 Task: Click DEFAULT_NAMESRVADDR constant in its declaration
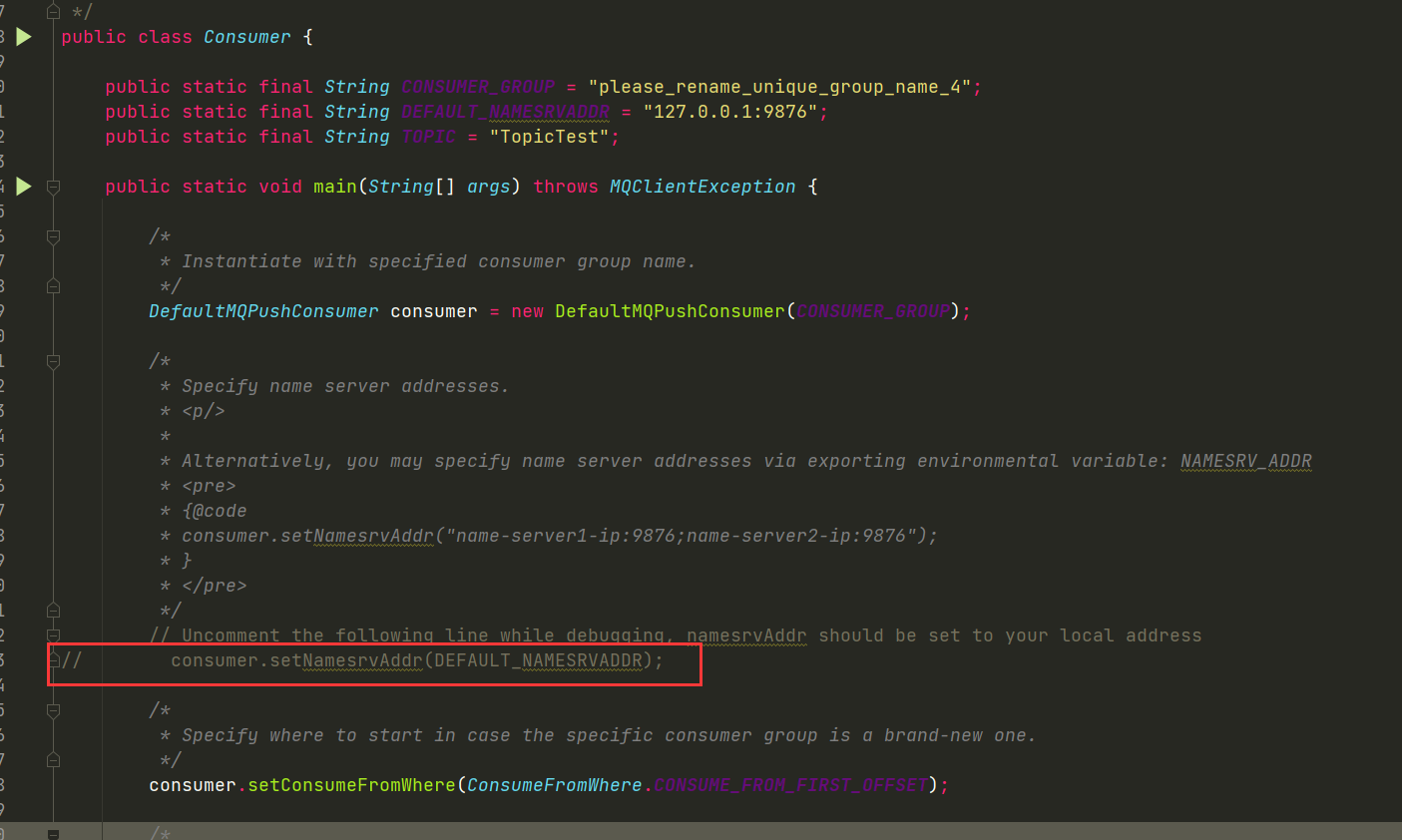(505, 112)
